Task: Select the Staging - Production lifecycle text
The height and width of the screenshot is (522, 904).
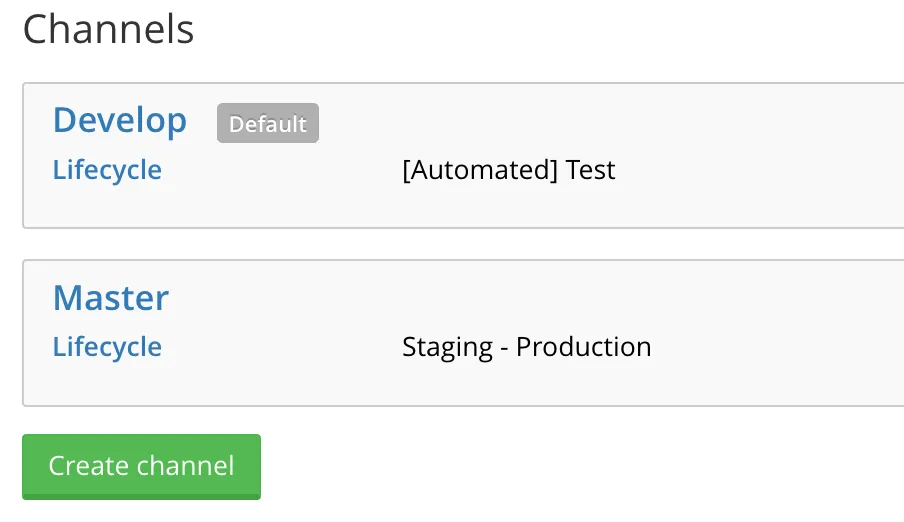Action: (526, 347)
